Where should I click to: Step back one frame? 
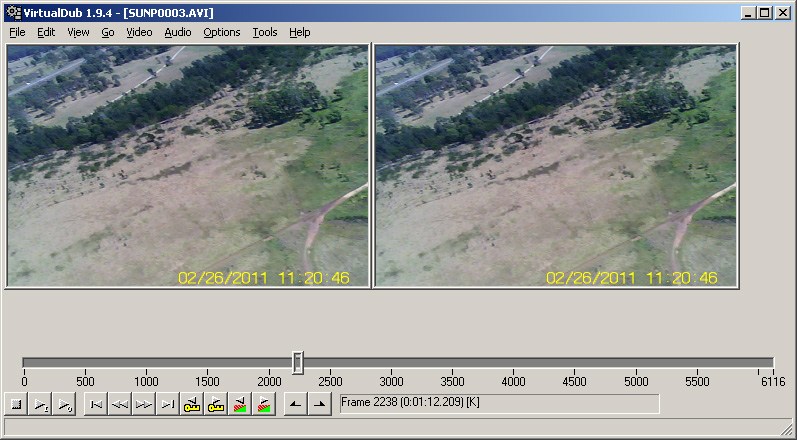[x=119, y=404]
